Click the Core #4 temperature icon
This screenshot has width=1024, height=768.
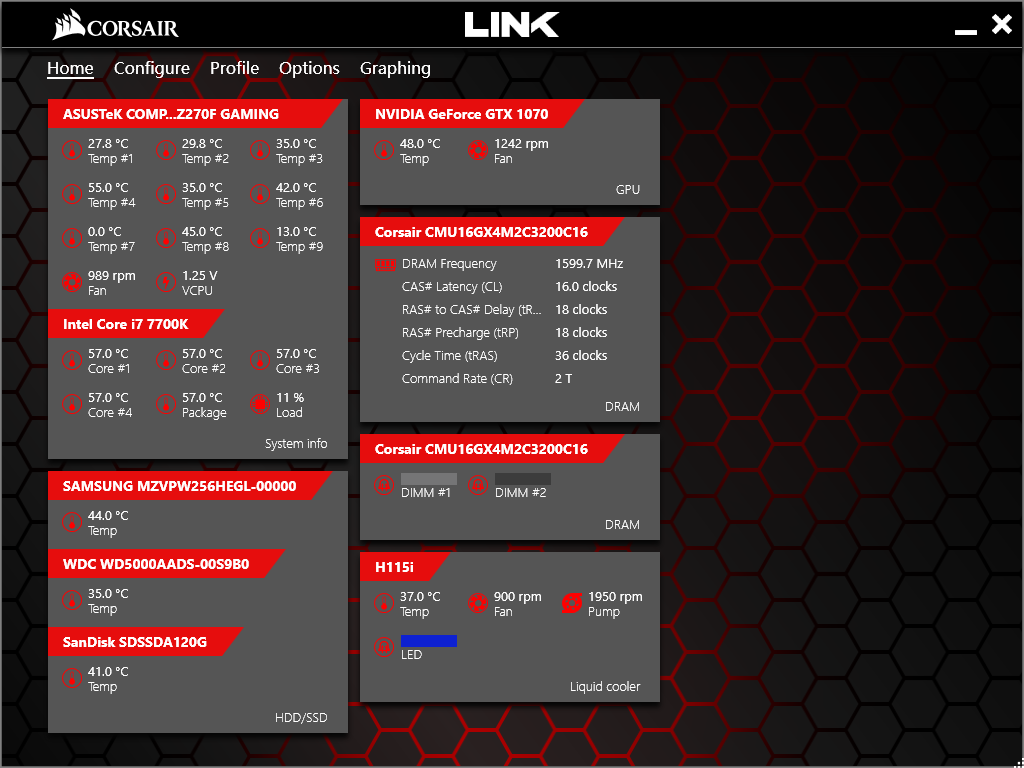[x=71, y=404]
